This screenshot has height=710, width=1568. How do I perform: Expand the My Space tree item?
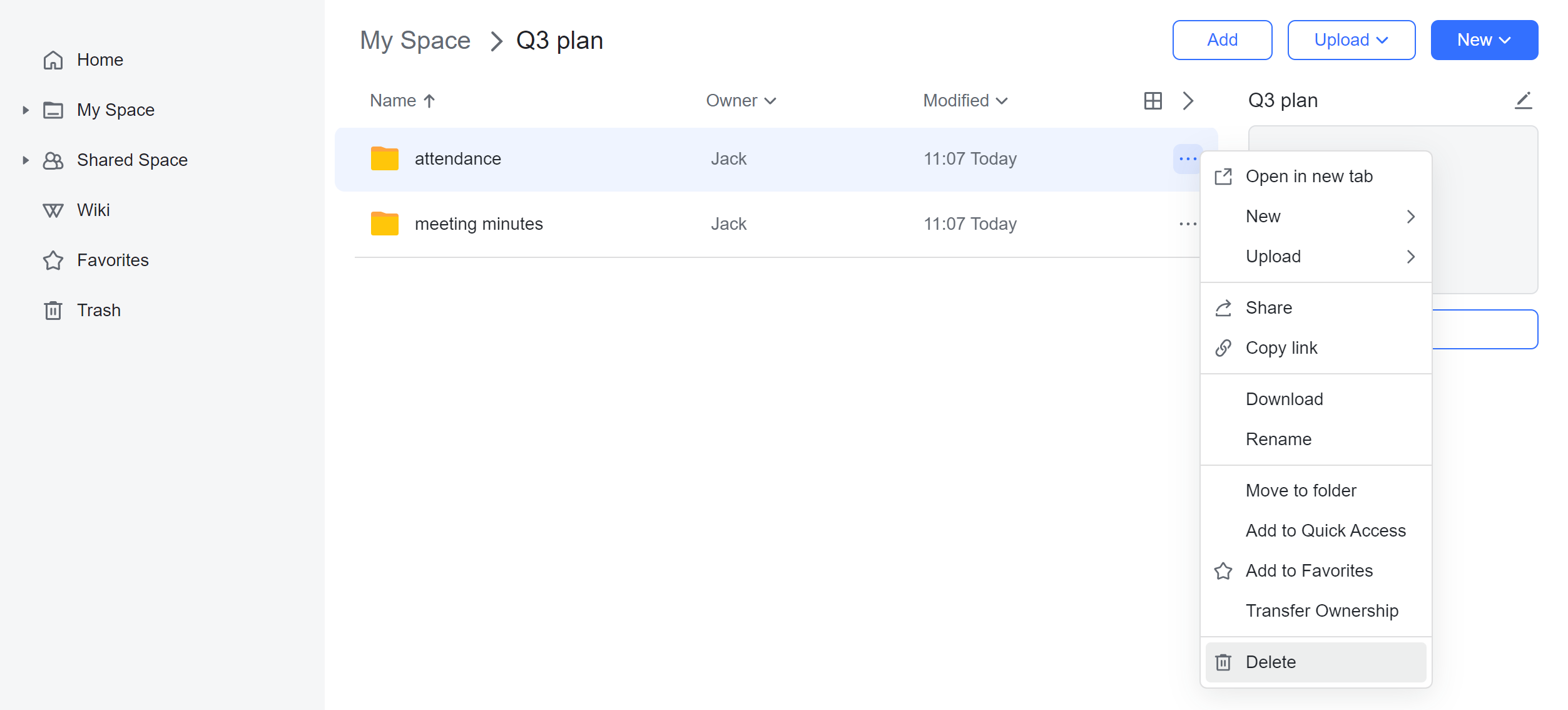pyautogui.click(x=25, y=110)
